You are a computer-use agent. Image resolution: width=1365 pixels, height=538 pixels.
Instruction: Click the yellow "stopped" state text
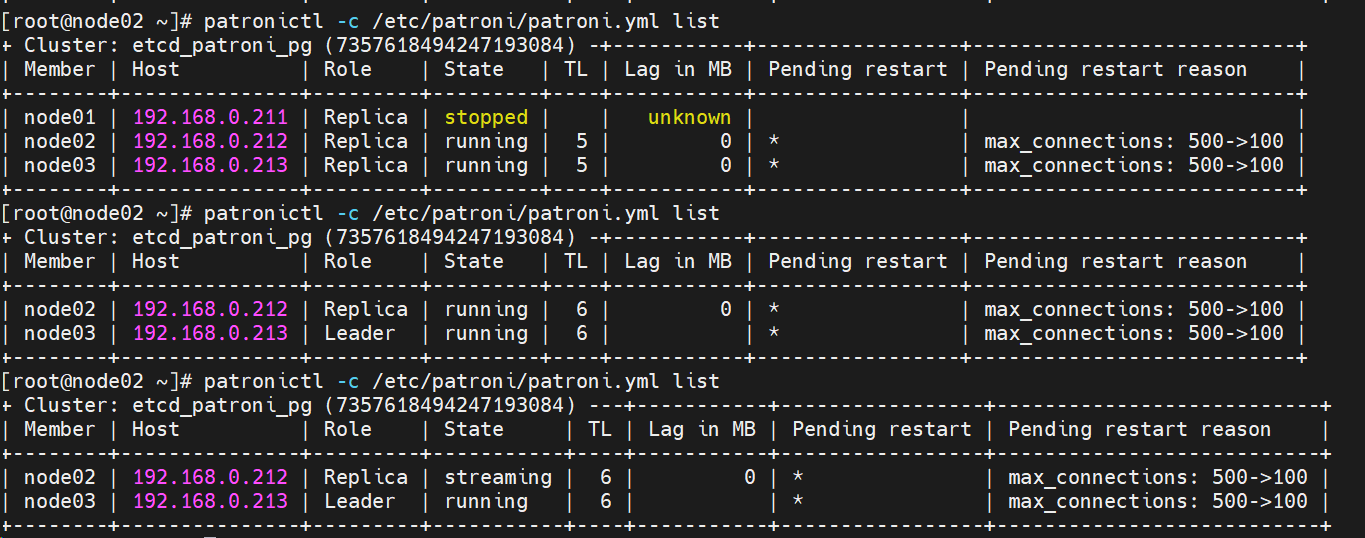coord(486,117)
